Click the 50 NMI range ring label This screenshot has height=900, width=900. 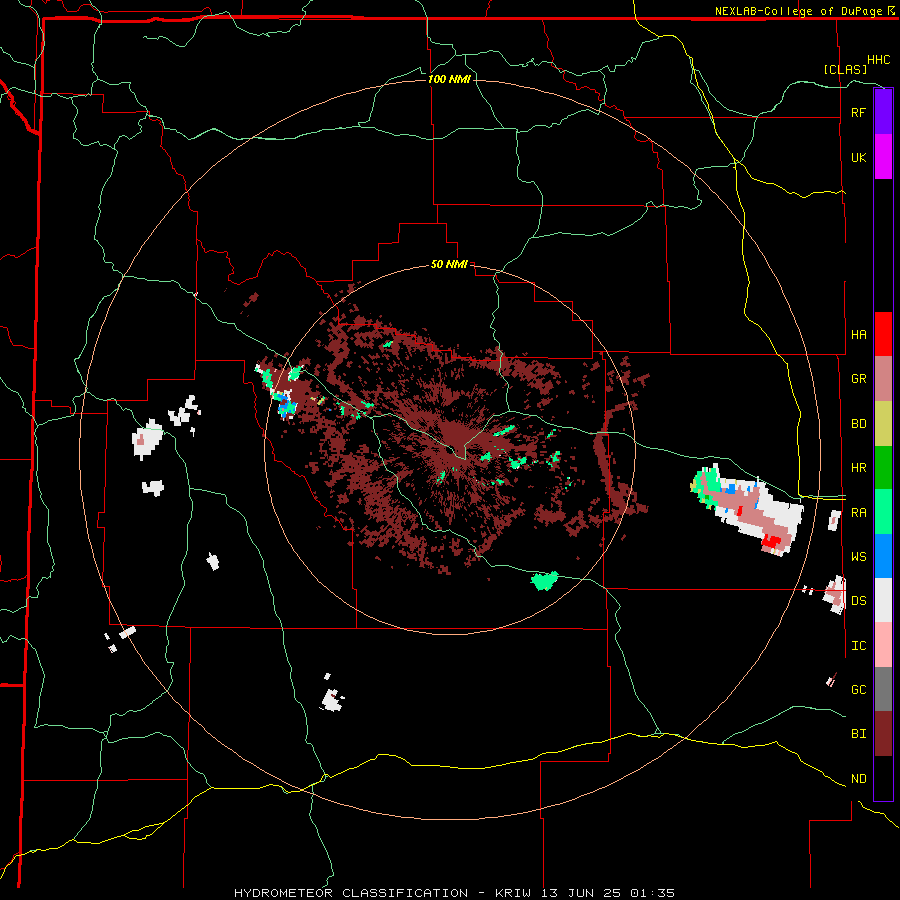tap(449, 264)
